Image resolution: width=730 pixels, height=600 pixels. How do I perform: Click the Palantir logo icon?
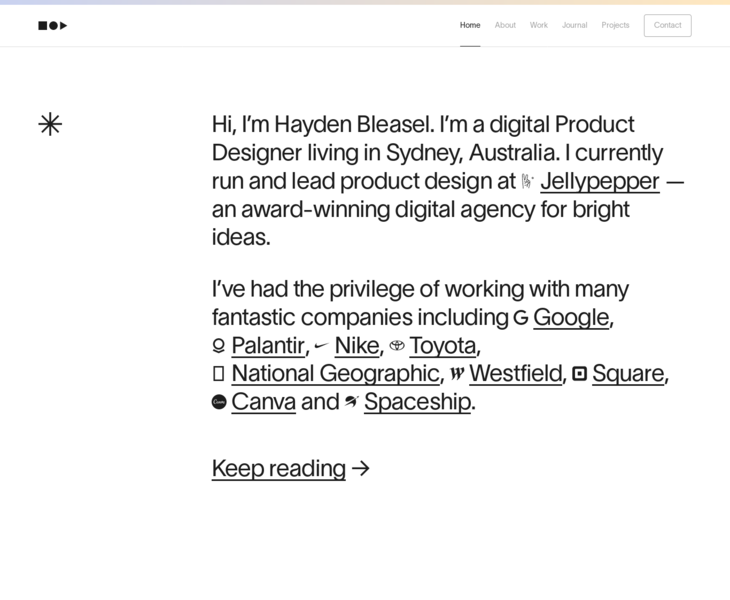click(219, 346)
